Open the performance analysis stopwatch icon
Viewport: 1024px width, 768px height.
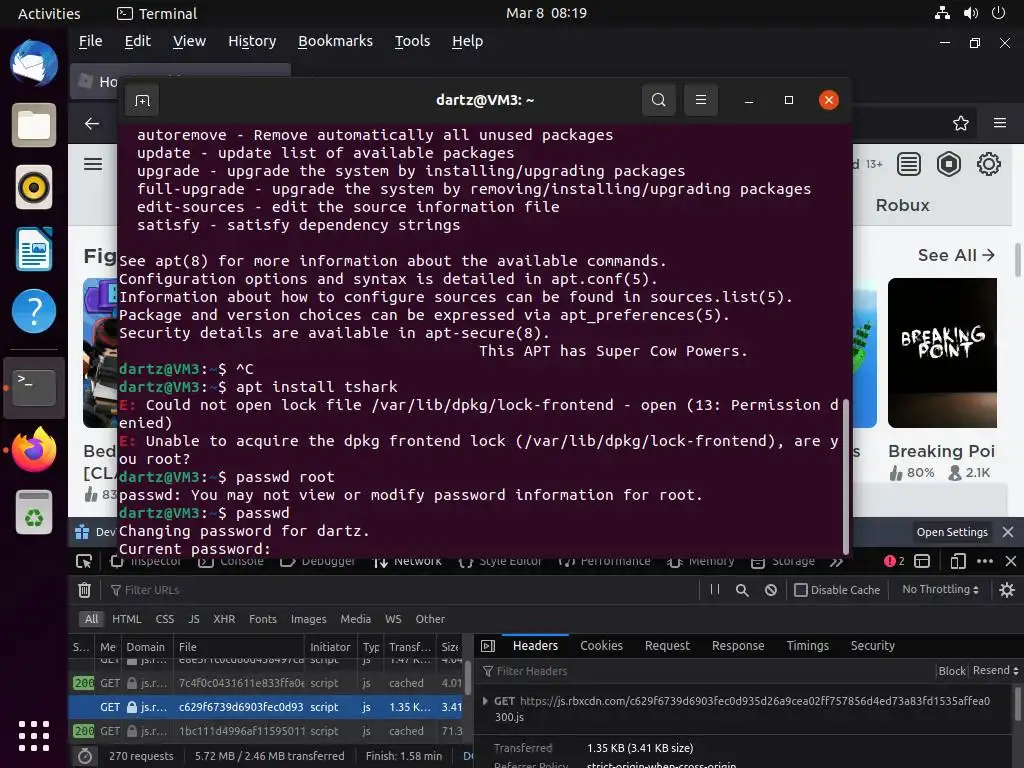point(85,756)
